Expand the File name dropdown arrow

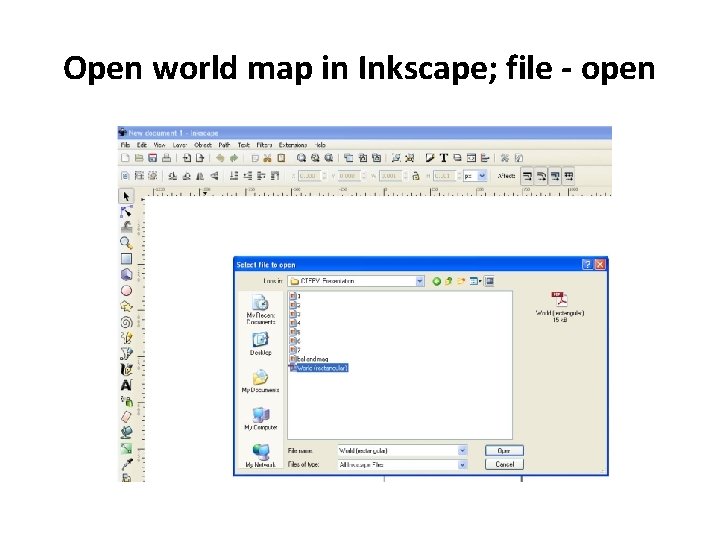[462, 451]
